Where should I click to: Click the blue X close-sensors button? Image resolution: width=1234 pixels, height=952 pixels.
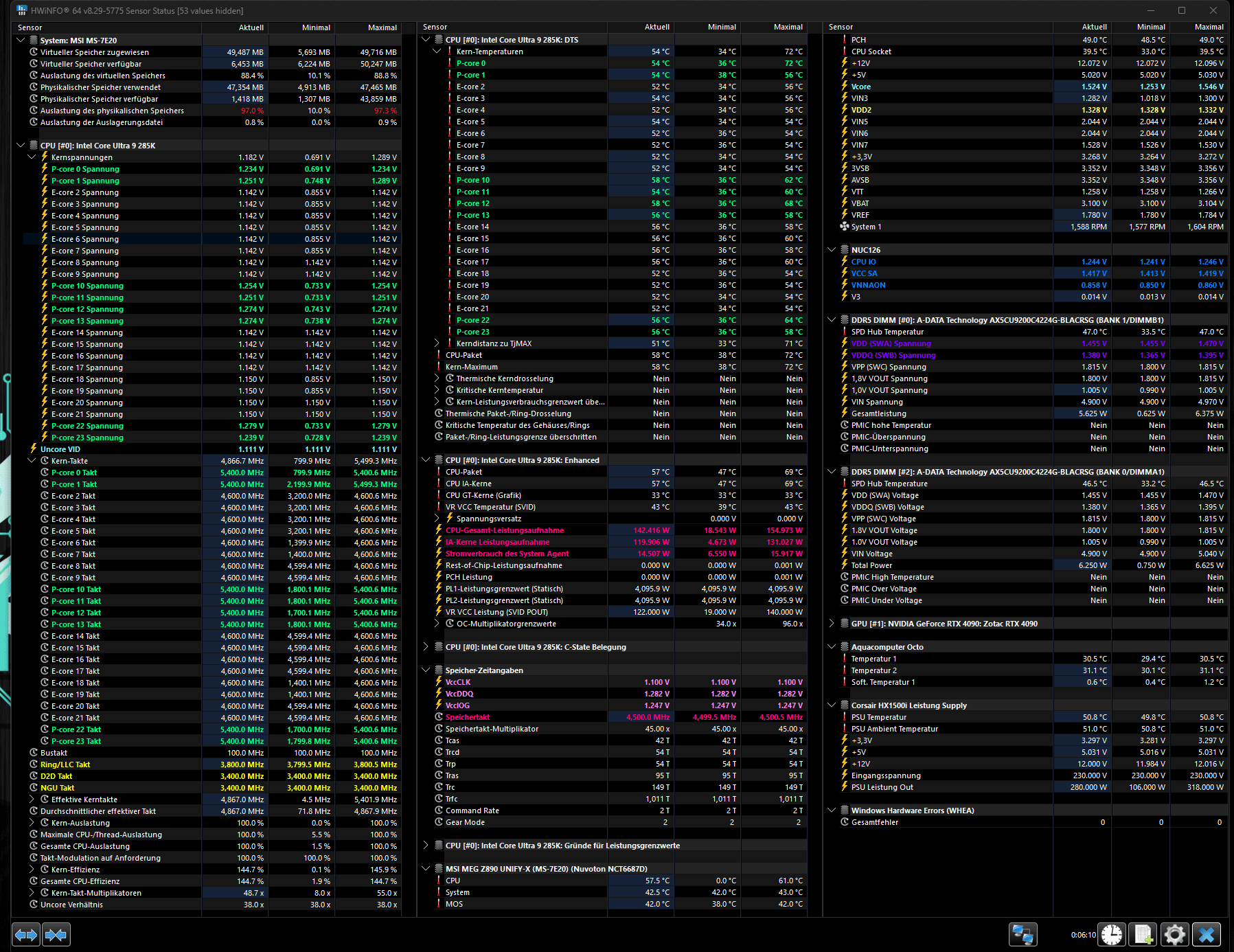[x=1207, y=935]
